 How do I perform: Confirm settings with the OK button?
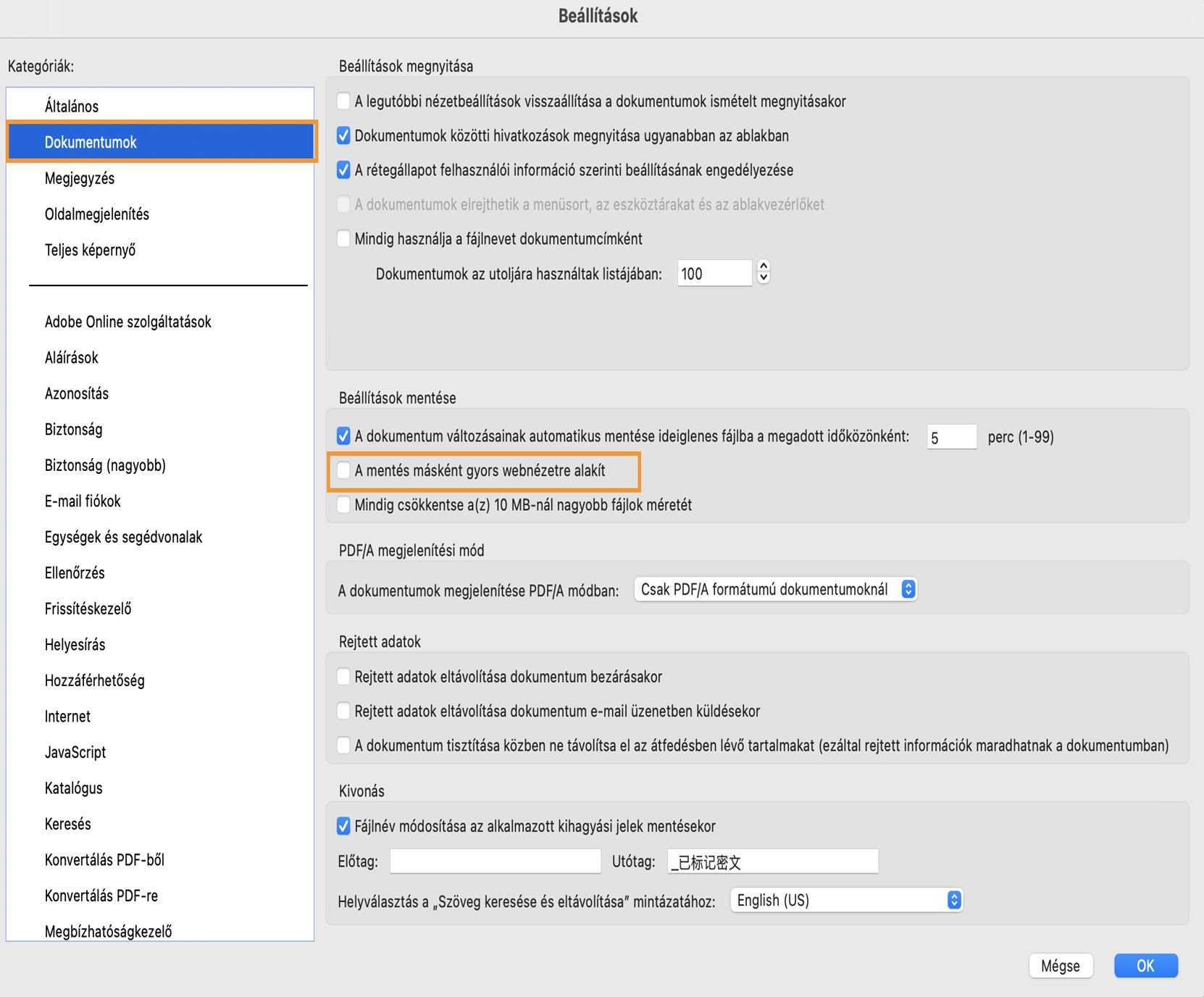pos(1145,966)
